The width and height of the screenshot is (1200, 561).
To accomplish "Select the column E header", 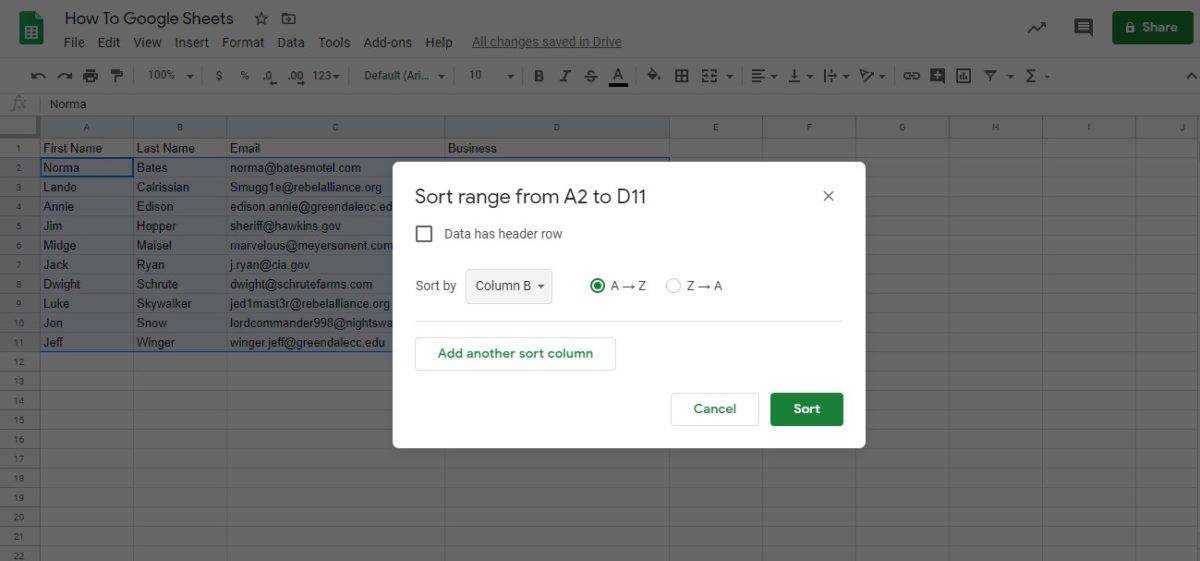I will pyautogui.click(x=716, y=127).
